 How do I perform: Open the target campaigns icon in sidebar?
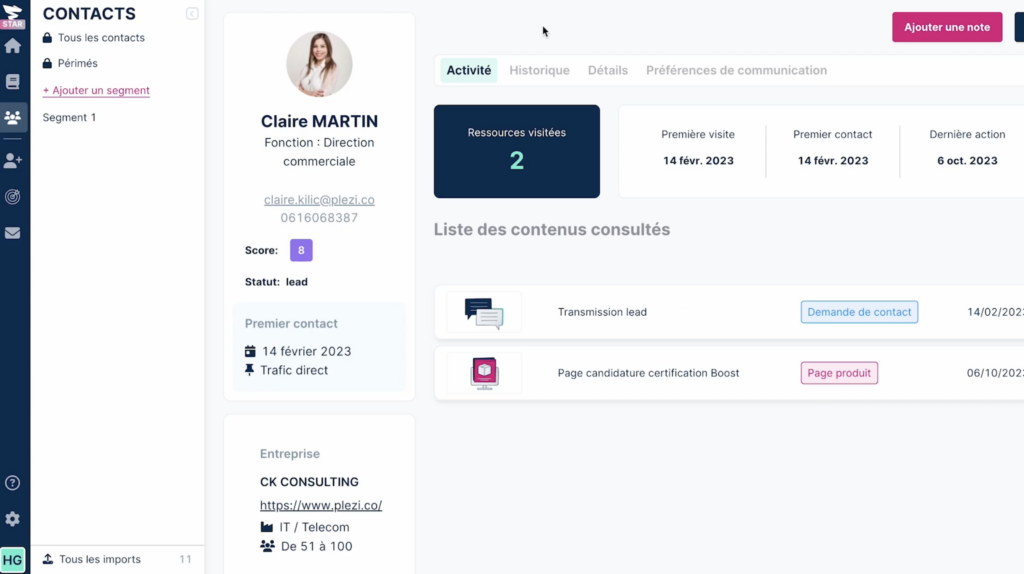pyautogui.click(x=13, y=197)
